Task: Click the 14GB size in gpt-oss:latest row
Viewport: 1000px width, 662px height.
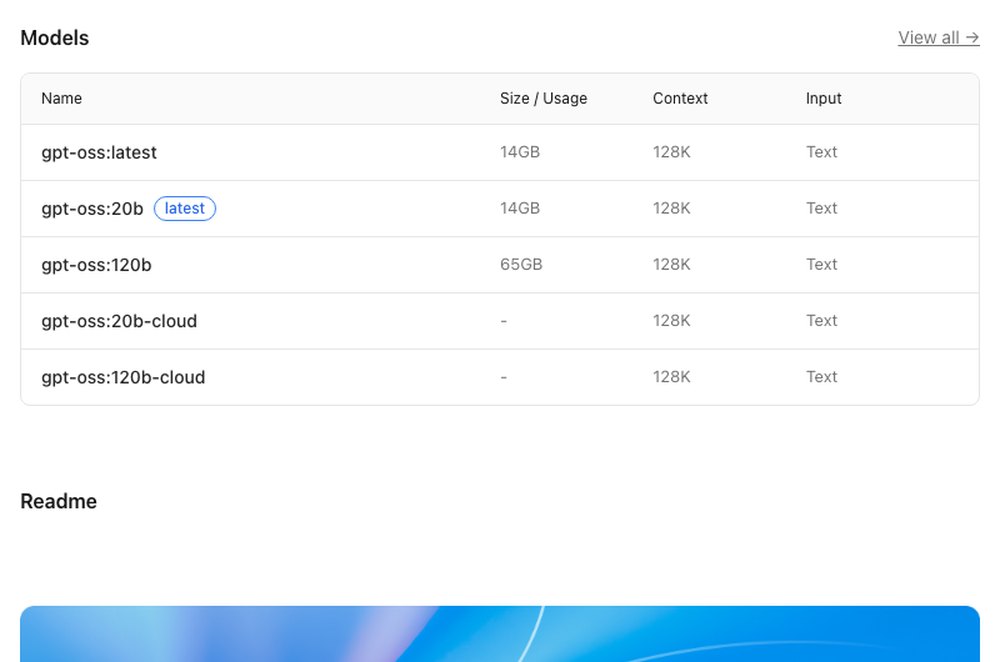Action: [520, 152]
